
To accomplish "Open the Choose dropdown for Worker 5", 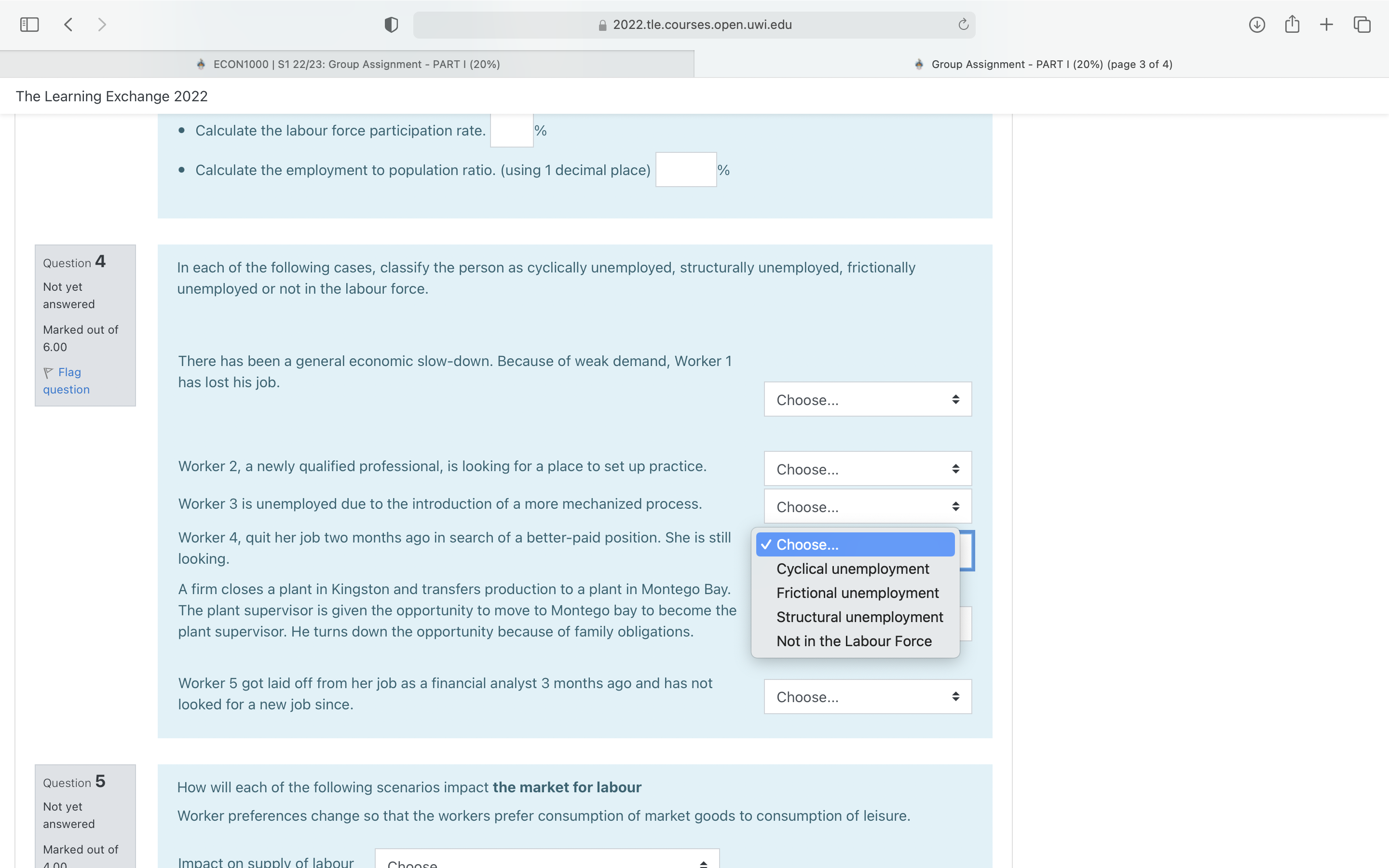I will 866,696.
